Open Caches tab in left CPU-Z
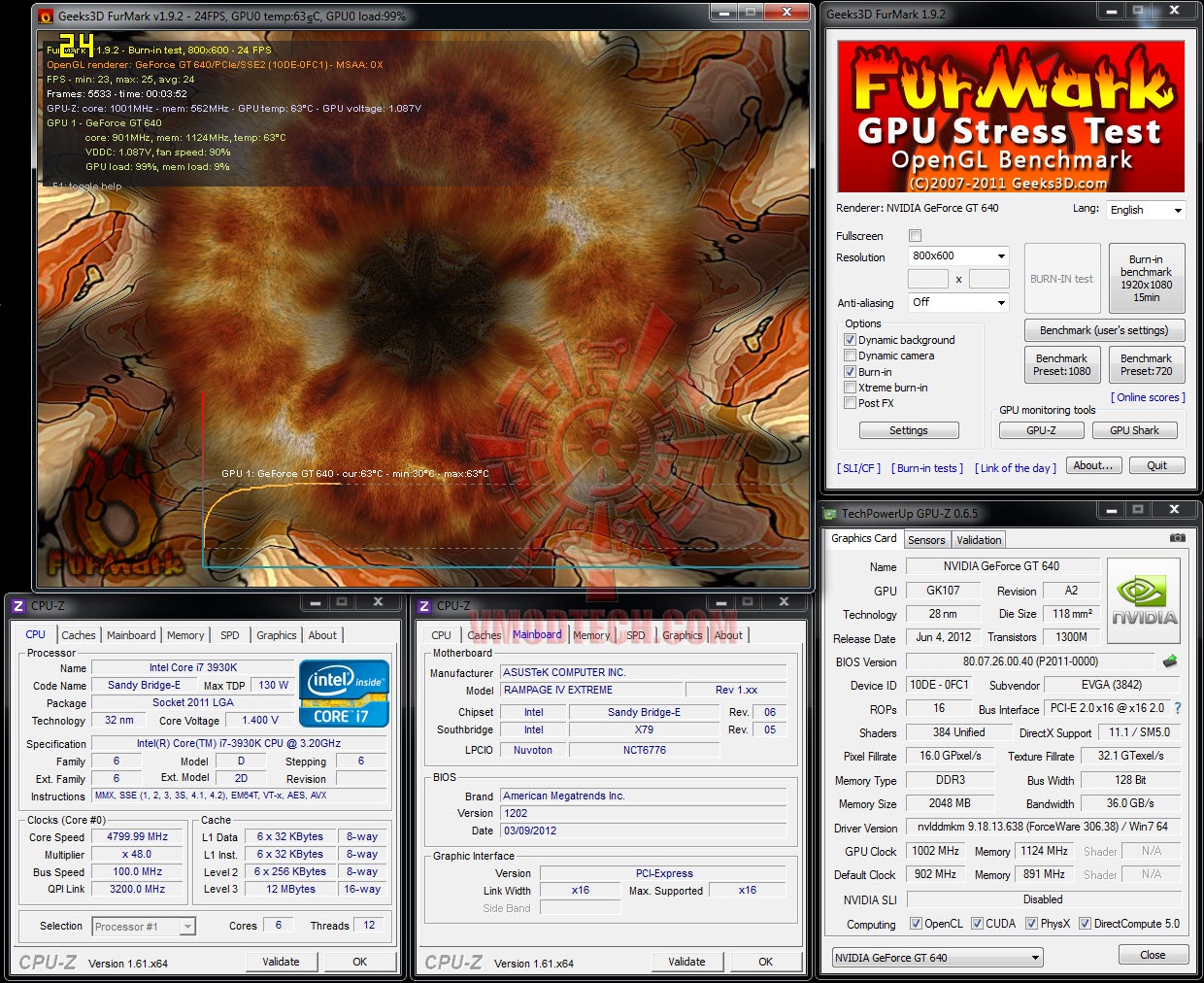 (x=79, y=635)
